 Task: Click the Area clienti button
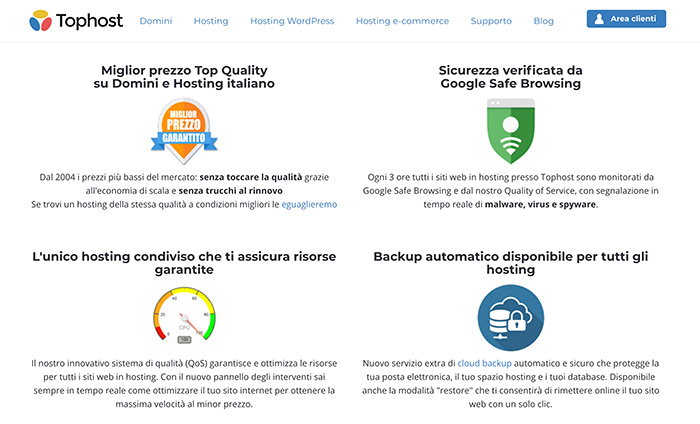point(626,19)
